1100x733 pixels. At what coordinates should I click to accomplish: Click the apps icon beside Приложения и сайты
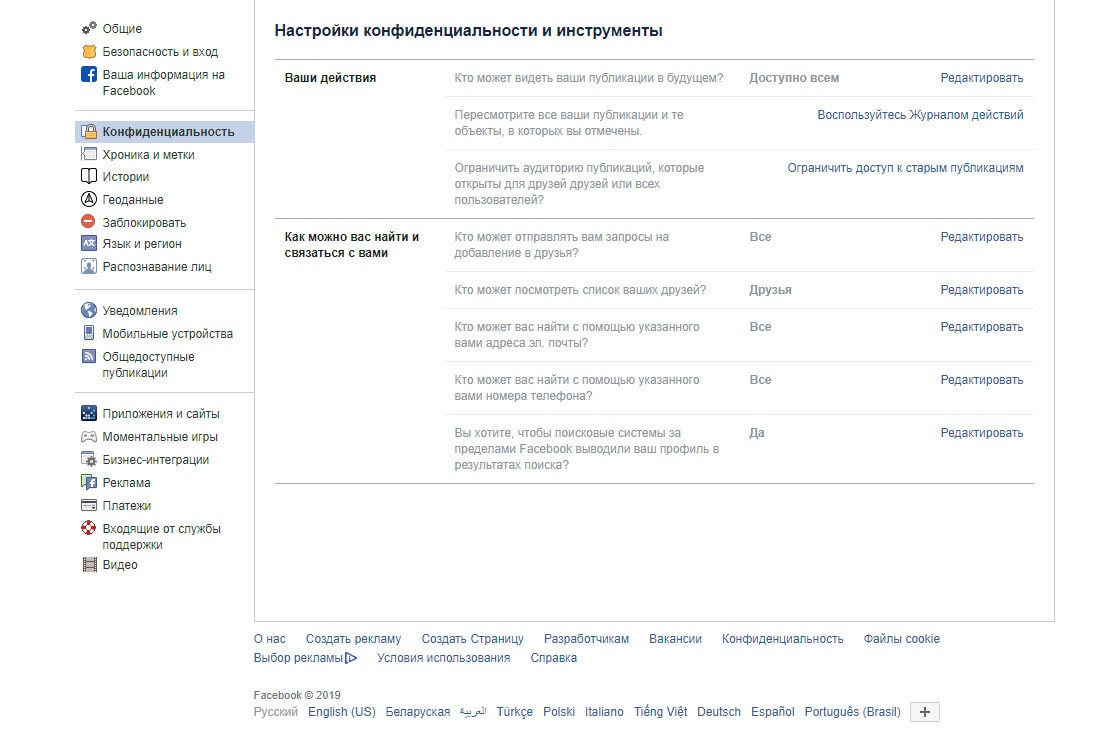click(89, 413)
